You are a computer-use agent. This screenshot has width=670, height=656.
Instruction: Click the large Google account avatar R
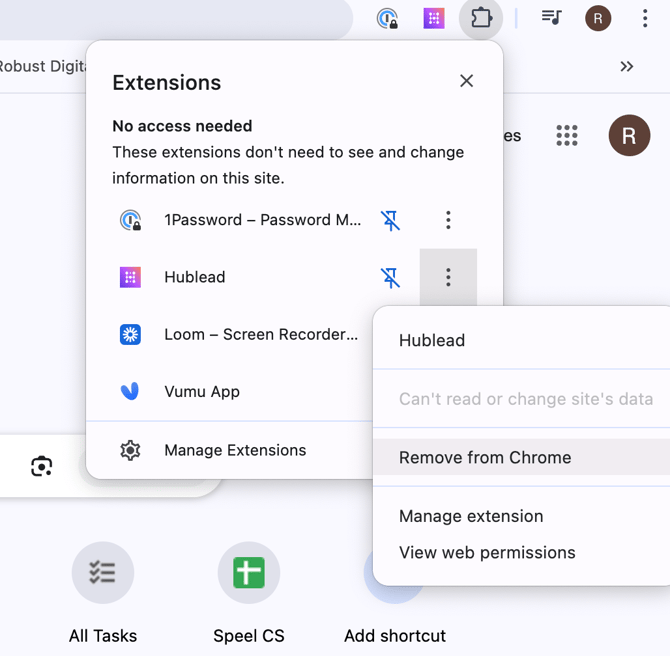tap(629, 135)
